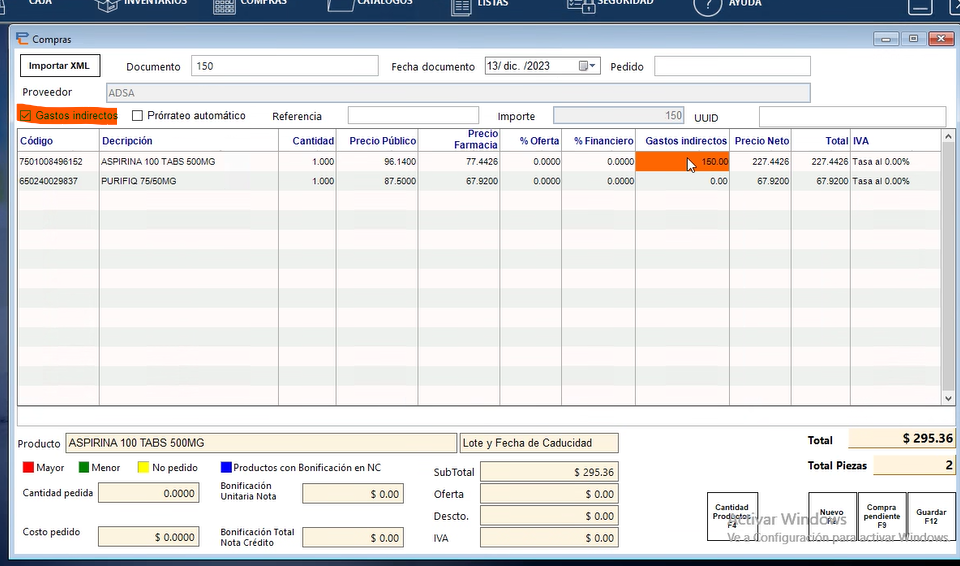The image size is (960, 566).
Task: Click the Costo pedido field $ 0.0000
Action: click(x=148, y=537)
